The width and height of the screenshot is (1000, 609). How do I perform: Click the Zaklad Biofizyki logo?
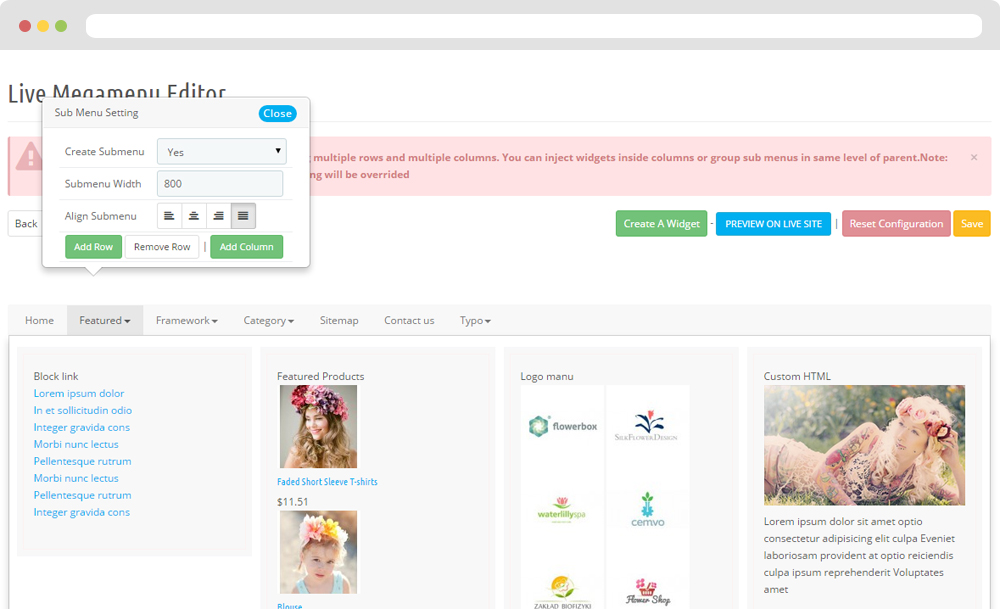[562, 592]
